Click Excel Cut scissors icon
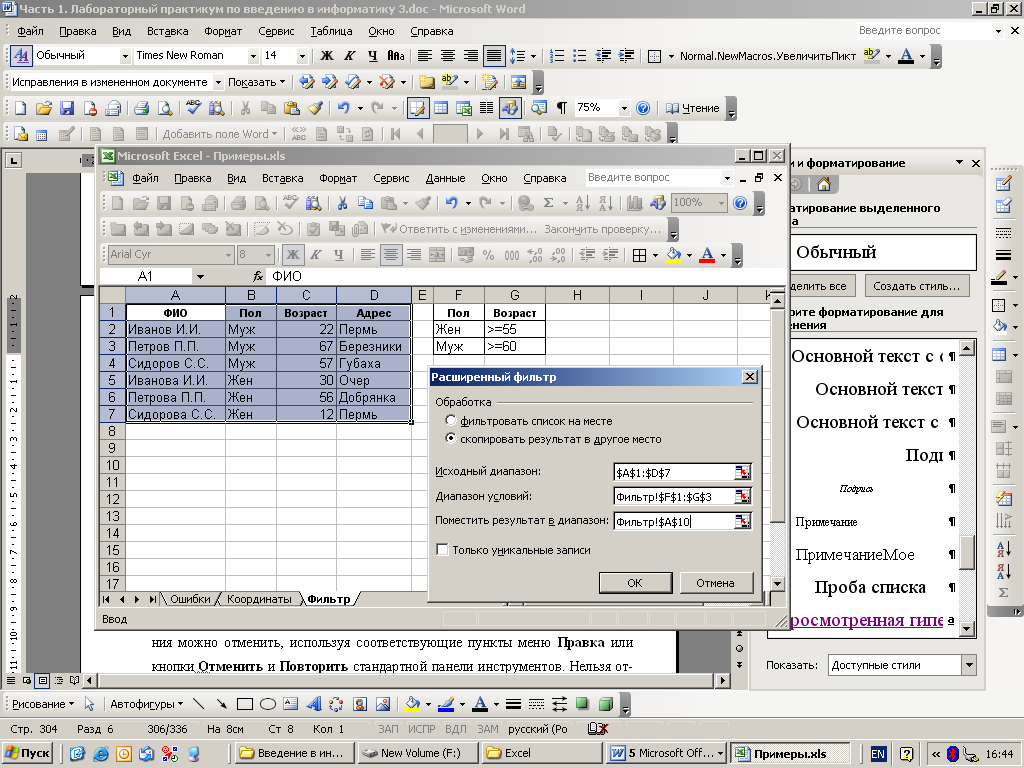The image size is (1024, 768). 342,203
